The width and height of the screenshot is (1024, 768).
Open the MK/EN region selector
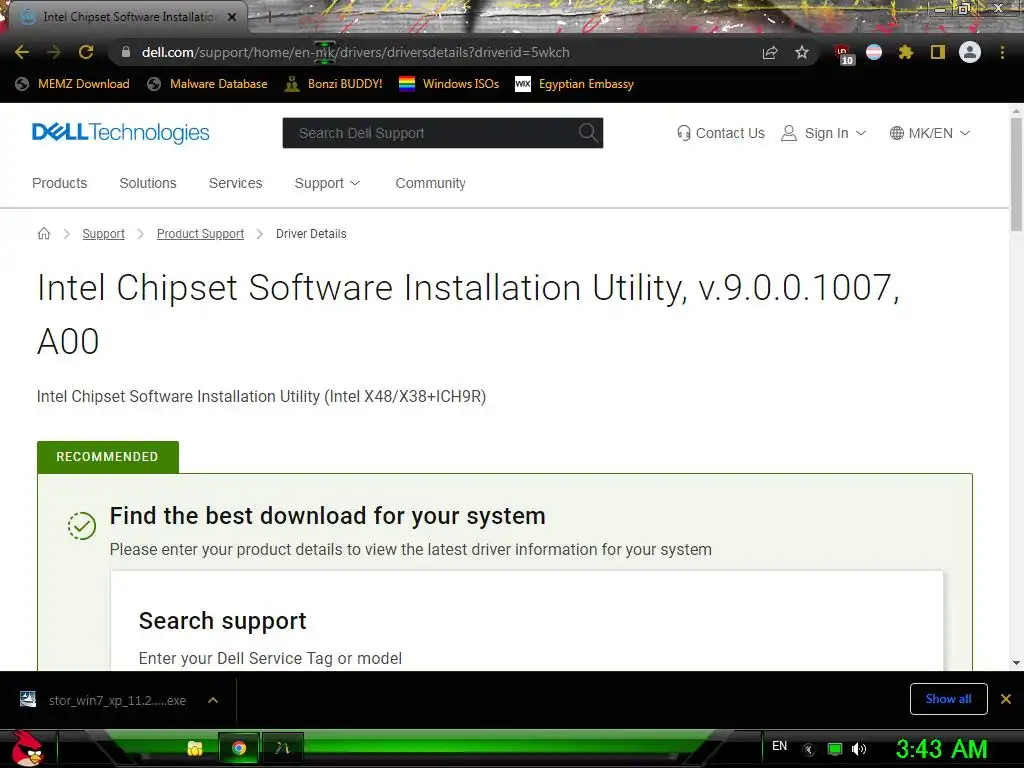pyautogui.click(x=930, y=133)
